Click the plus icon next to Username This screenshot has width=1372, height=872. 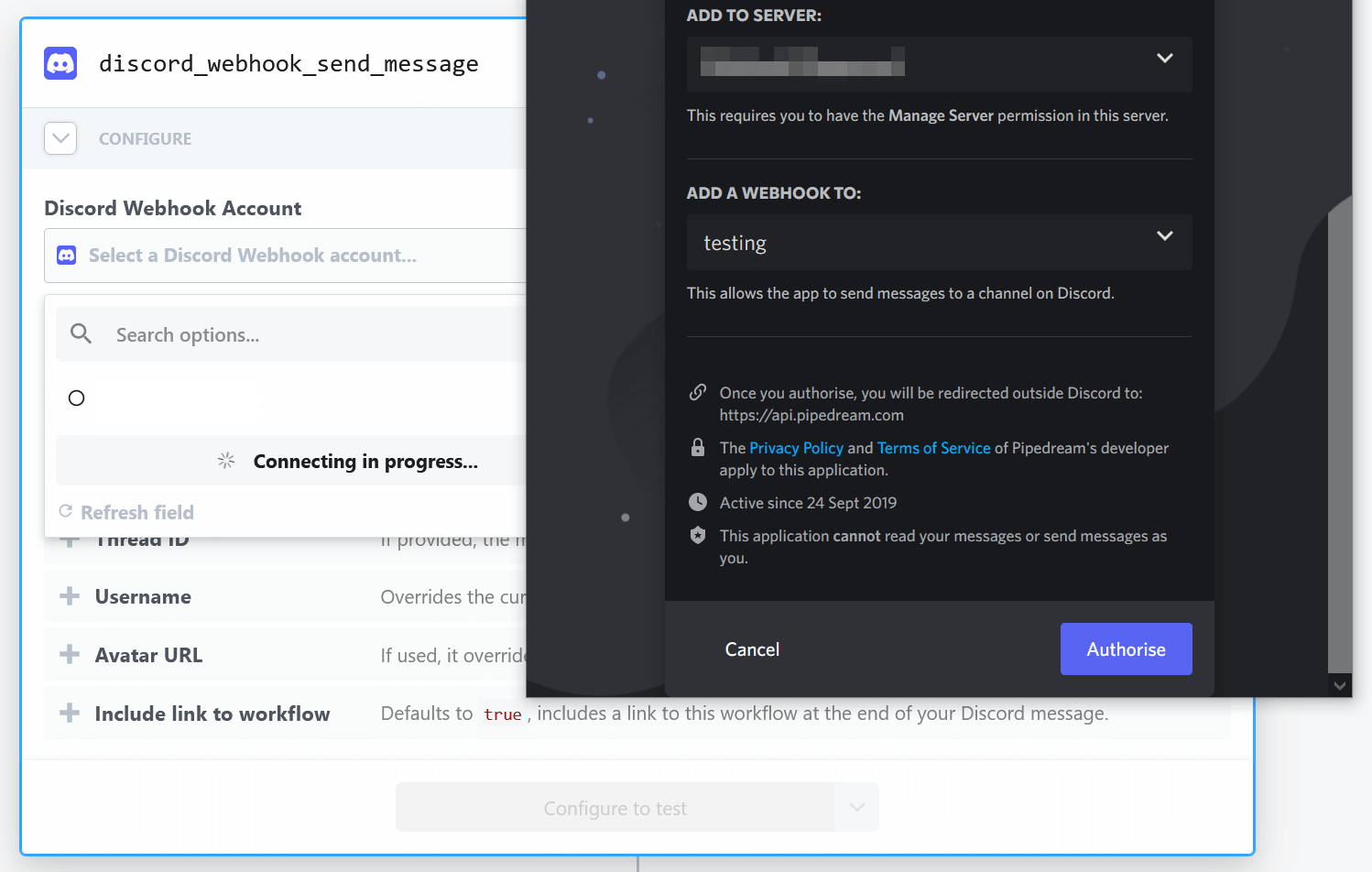click(x=69, y=595)
